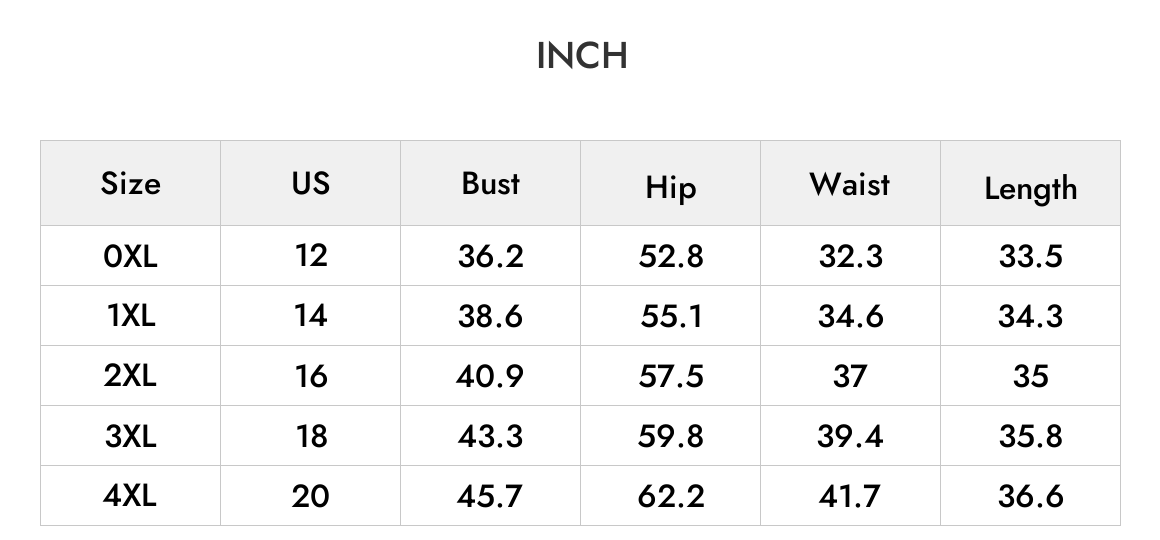Select the Size column header

130,183
